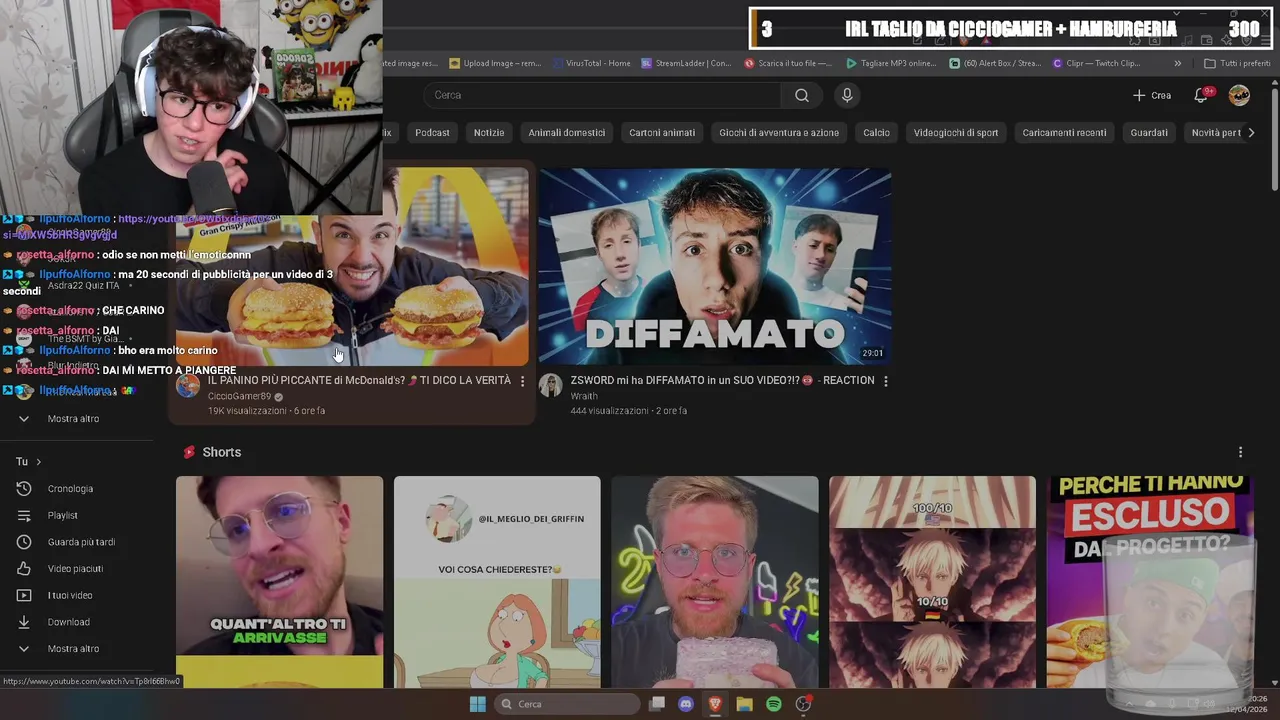
Task: Open OBS Studio from the taskbar
Action: 803,704
